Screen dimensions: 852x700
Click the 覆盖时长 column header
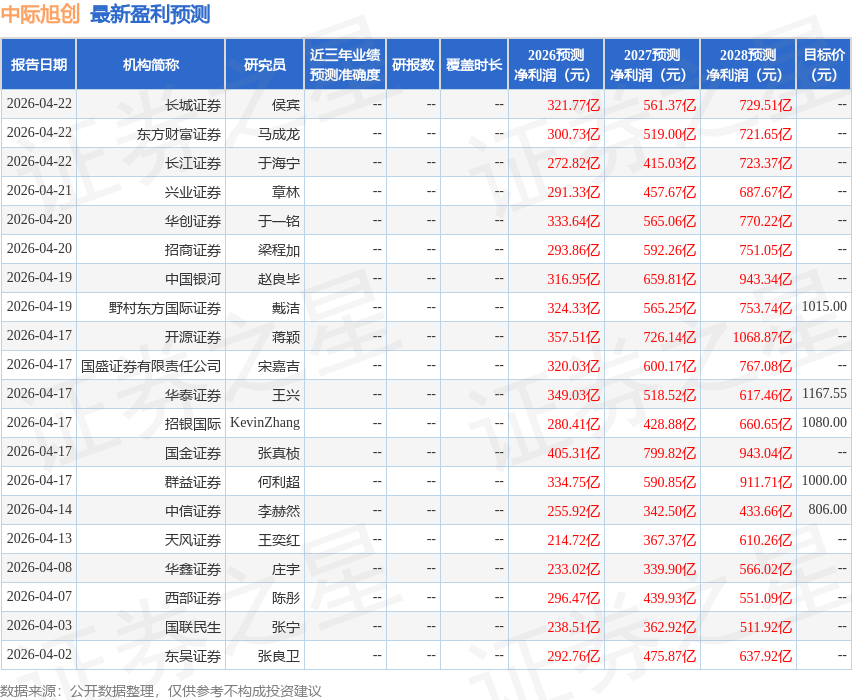pos(474,64)
